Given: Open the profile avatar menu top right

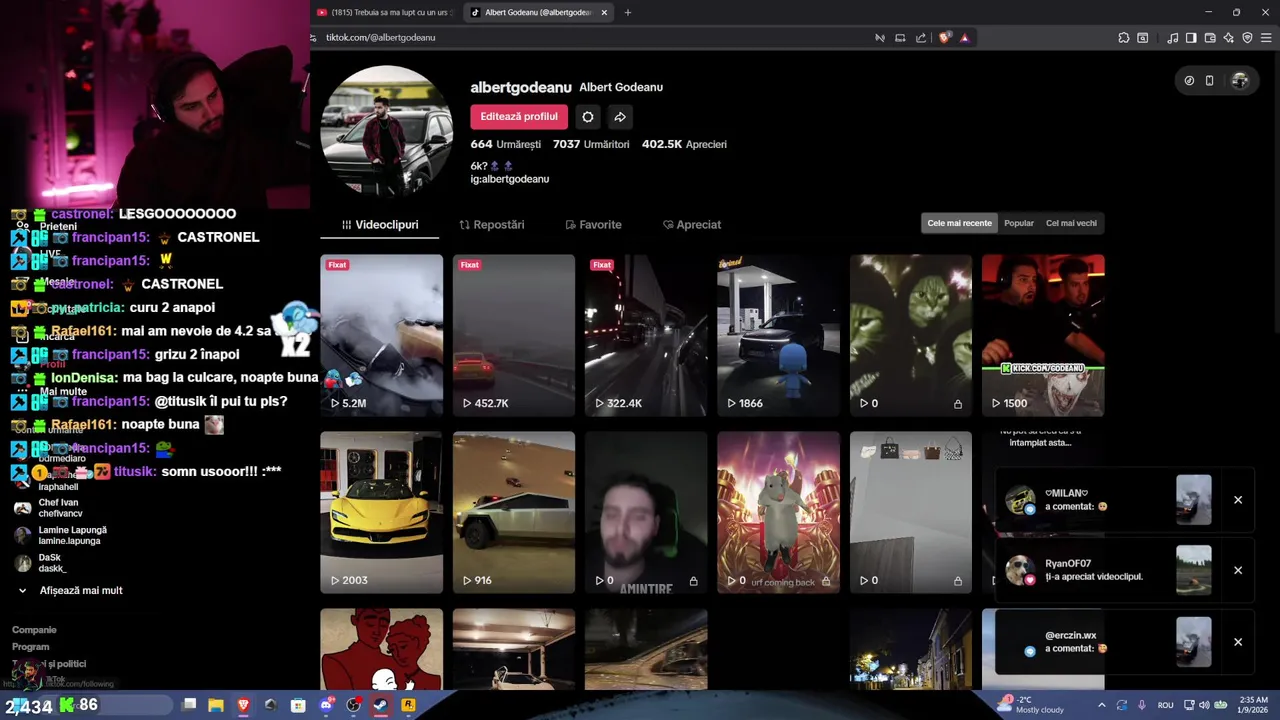Looking at the screenshot, I should (x=1240, y=81).
